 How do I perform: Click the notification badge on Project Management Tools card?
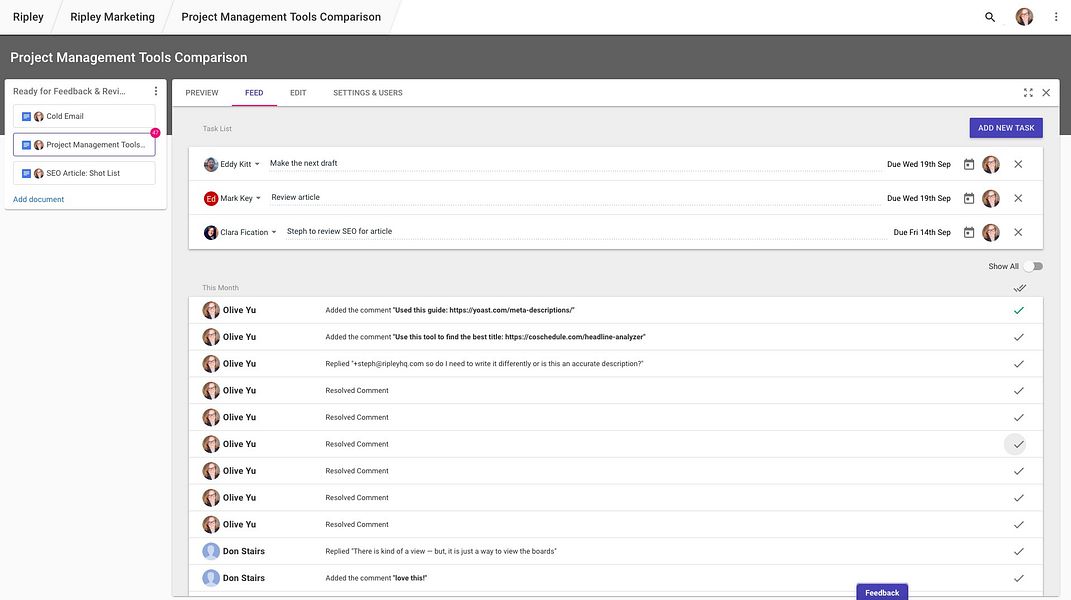155,133
